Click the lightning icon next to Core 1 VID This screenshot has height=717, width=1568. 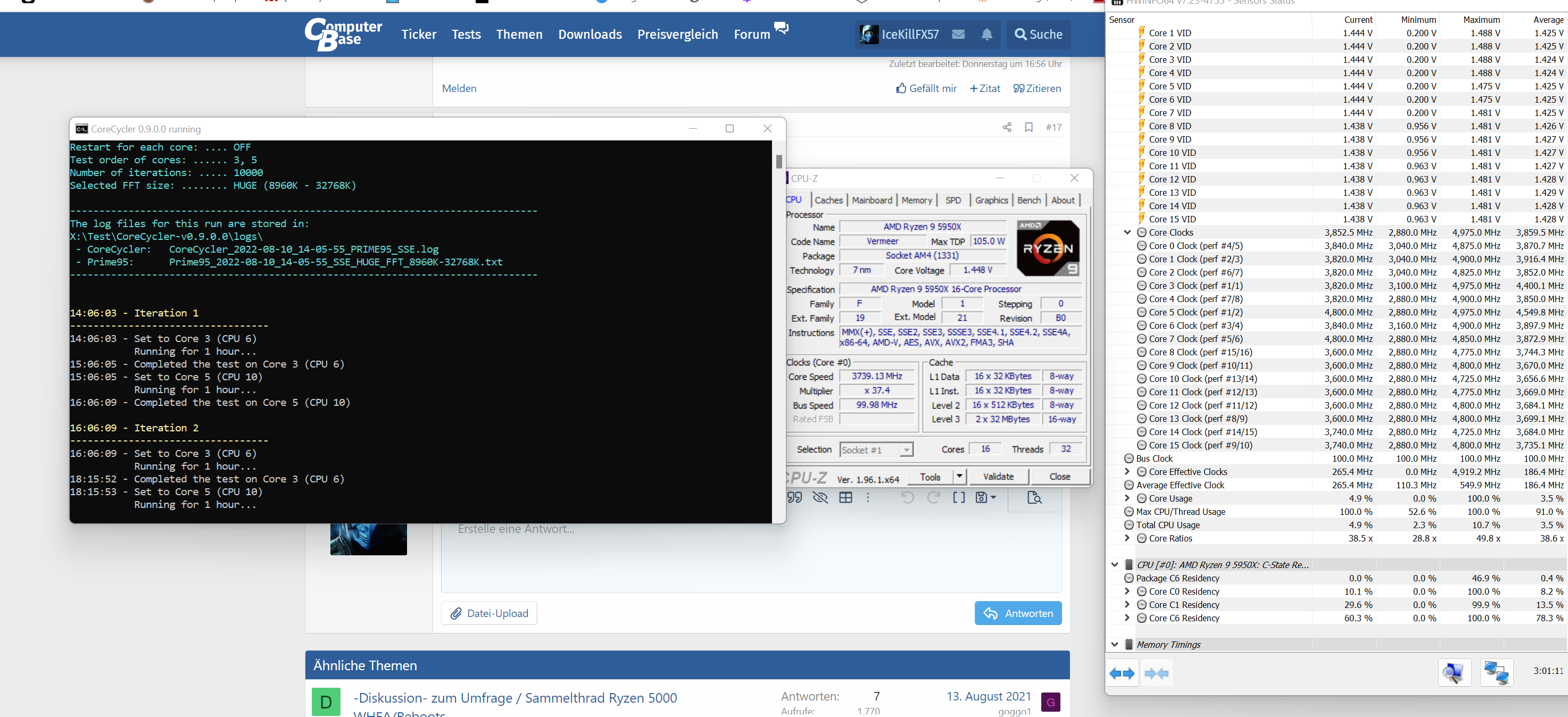[1142, 33]
